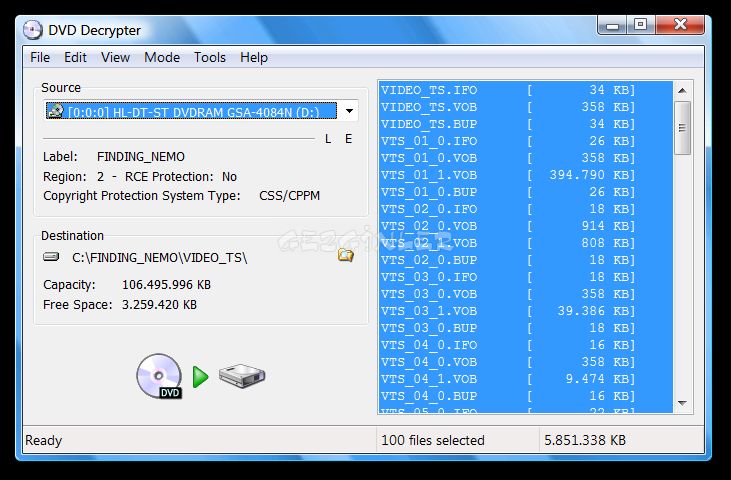
Task: Start decrypting with the DVD-to-hard-disk button
Action: [x=201, y=377]
